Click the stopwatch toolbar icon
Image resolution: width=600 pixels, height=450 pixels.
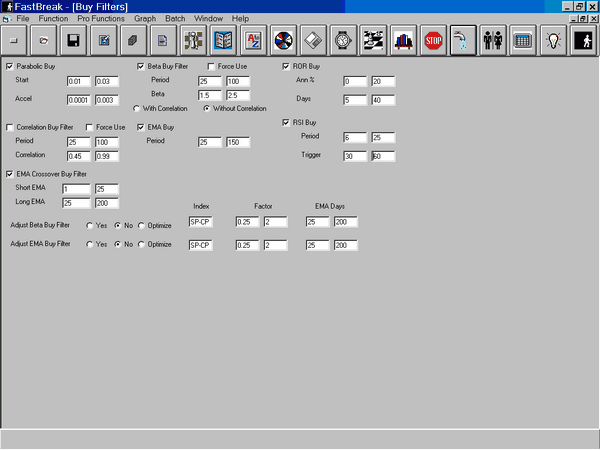pos(343,41)
